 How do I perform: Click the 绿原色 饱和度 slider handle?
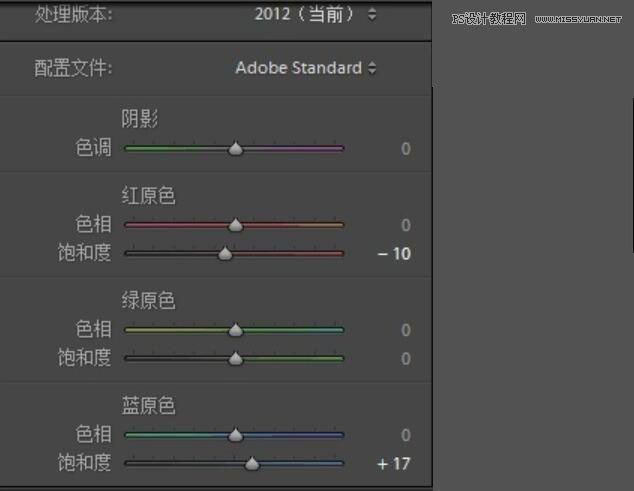point(235,358)
